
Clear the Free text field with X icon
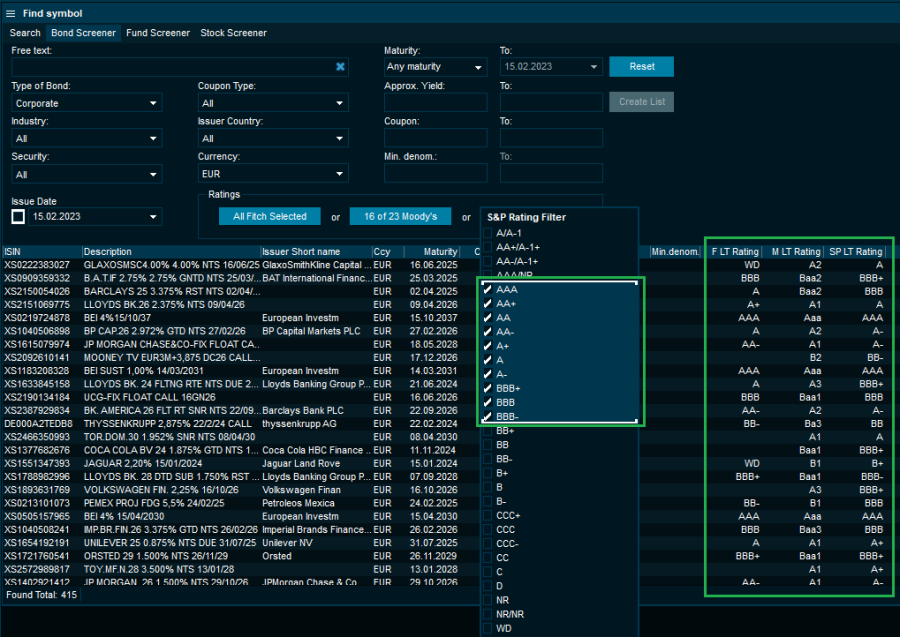click(340, 67)
